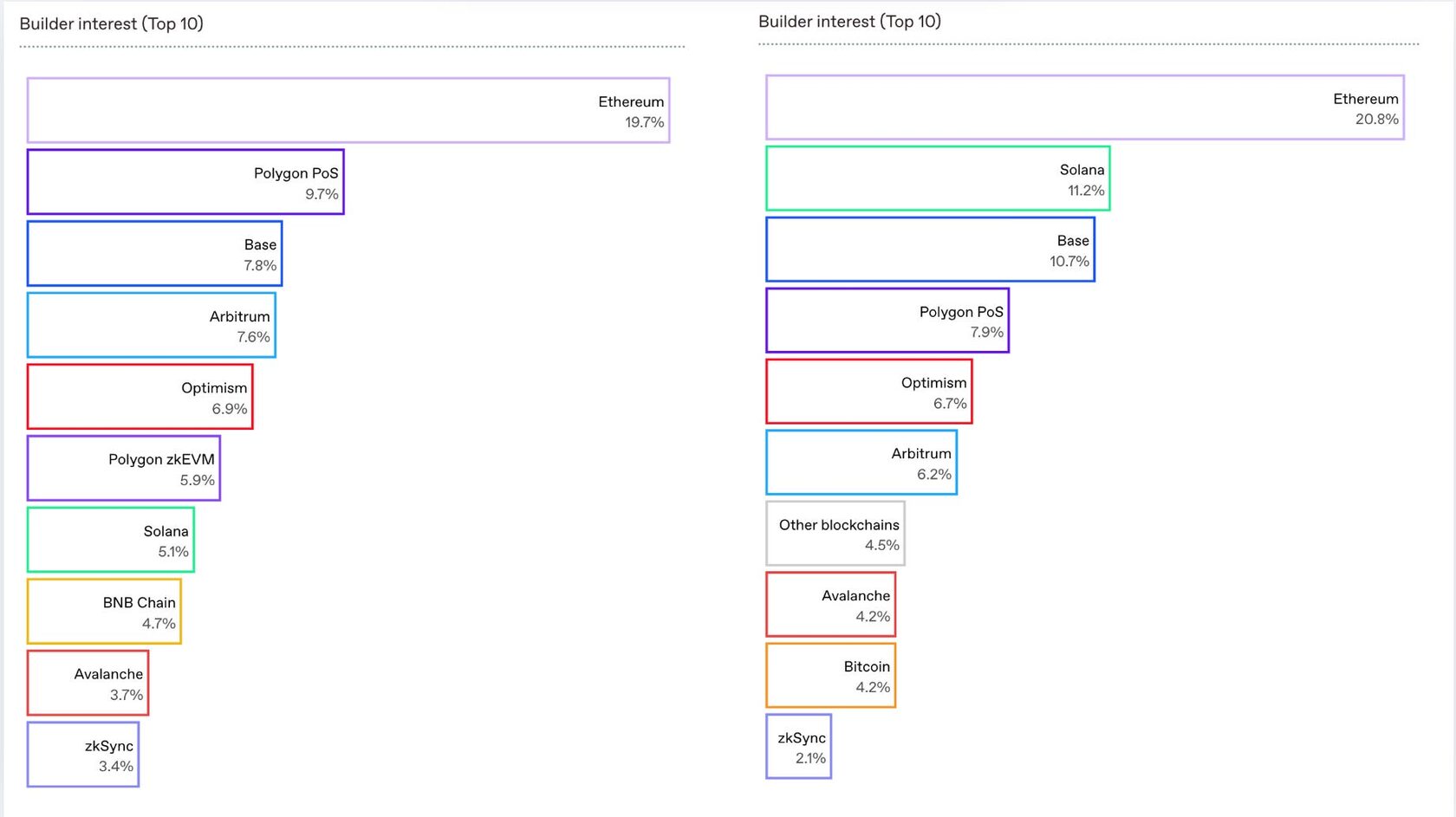Click the Solana 5.1% bar
The height and width of the screenshot is (817, 1456).
point(111,540)
